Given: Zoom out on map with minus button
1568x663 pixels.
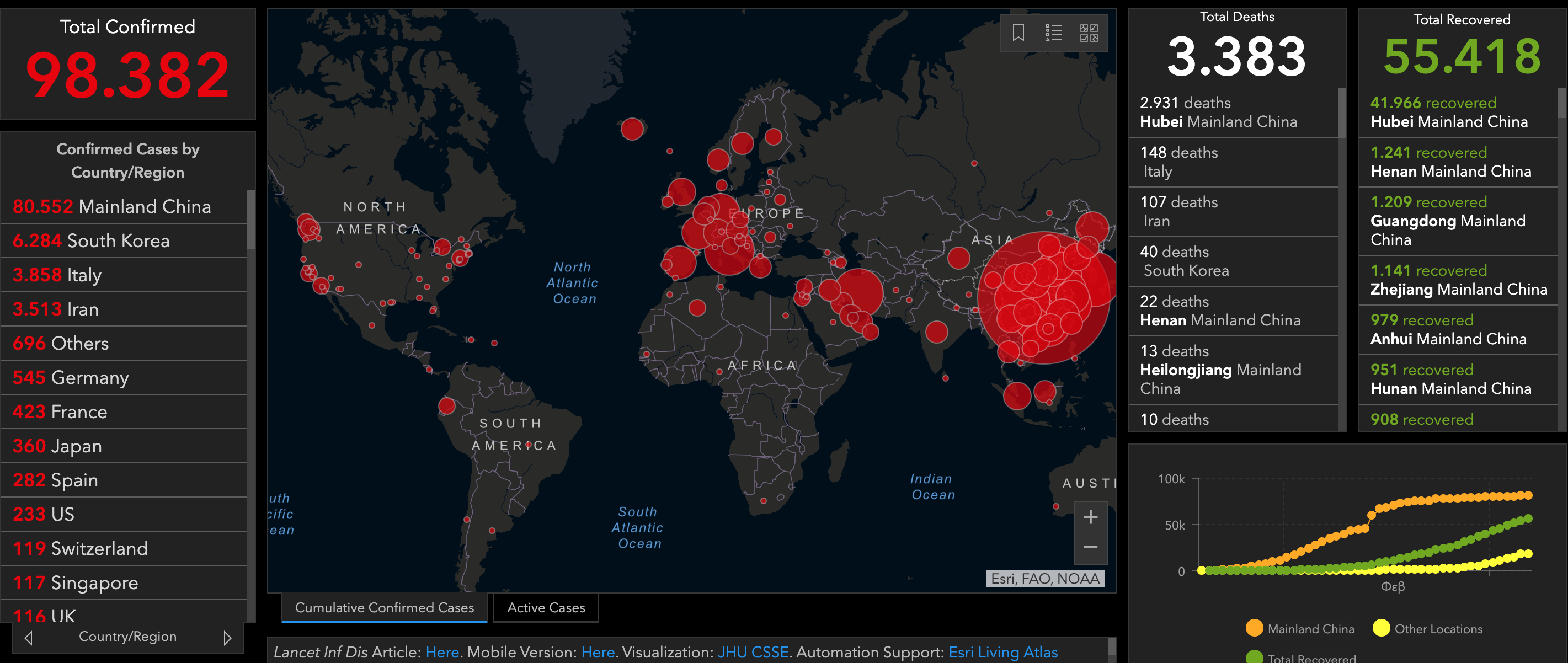Looking at the screenshot, I should (1090, 547).
